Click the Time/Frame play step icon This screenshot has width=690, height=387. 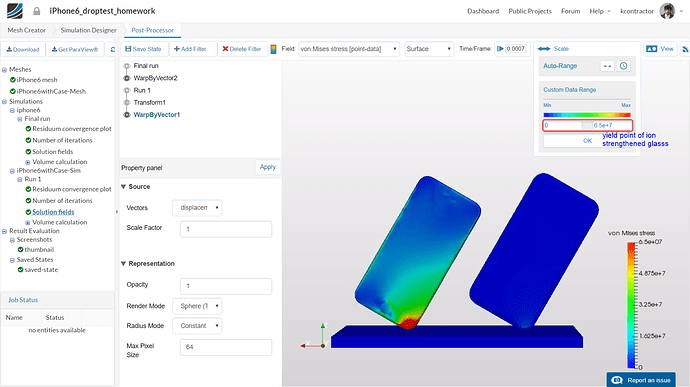tap(500, 49)
